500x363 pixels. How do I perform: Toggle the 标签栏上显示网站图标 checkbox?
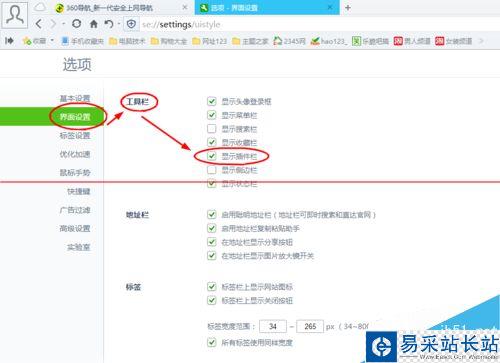212,286
